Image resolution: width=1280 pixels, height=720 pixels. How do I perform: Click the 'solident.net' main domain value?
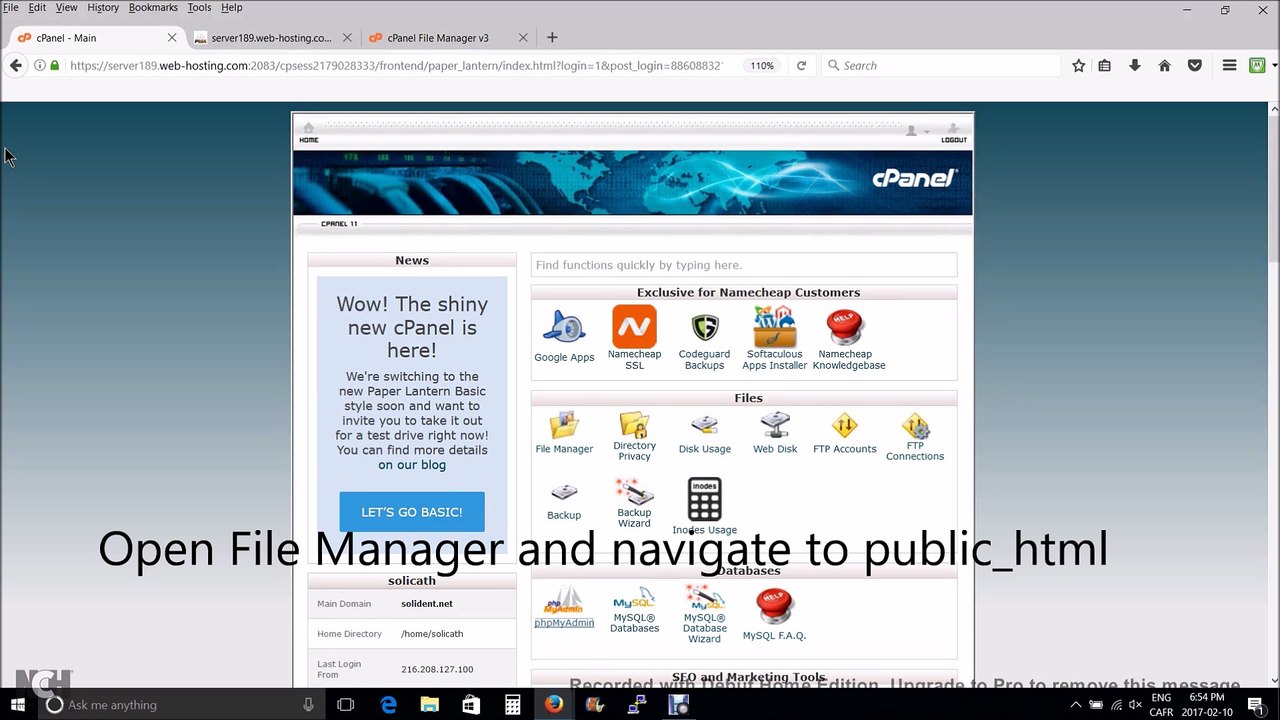coord(427,604)
